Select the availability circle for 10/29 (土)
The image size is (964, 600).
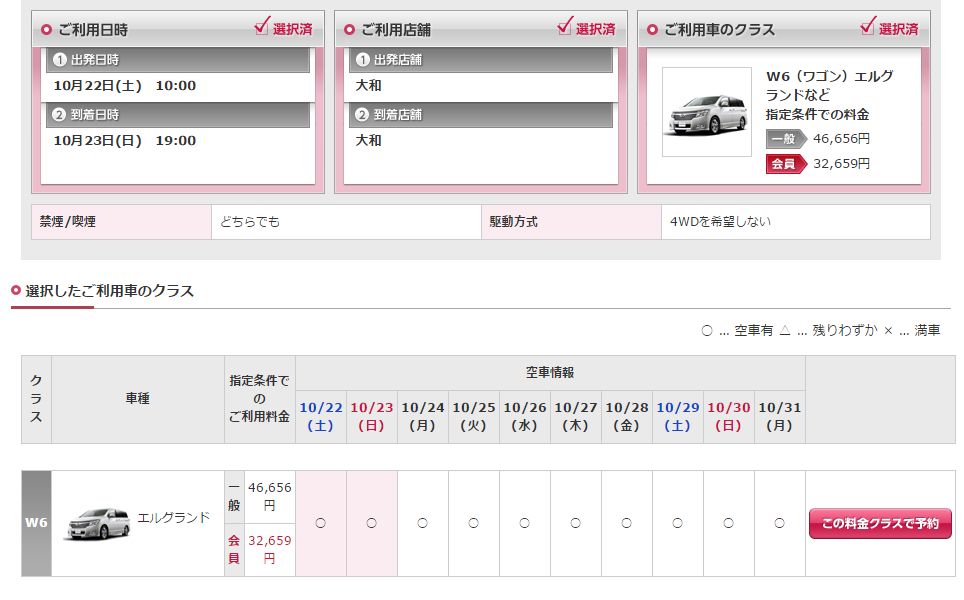coord(678,523)
